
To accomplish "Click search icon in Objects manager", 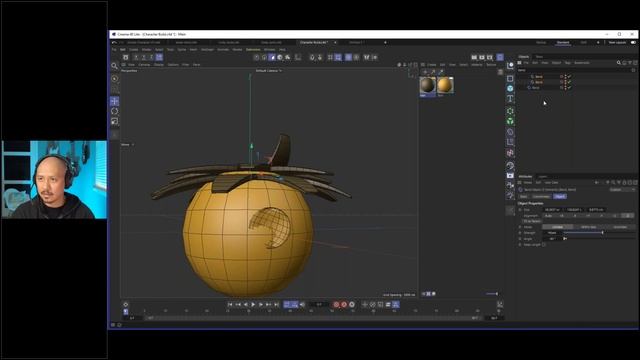I will 619,63.
